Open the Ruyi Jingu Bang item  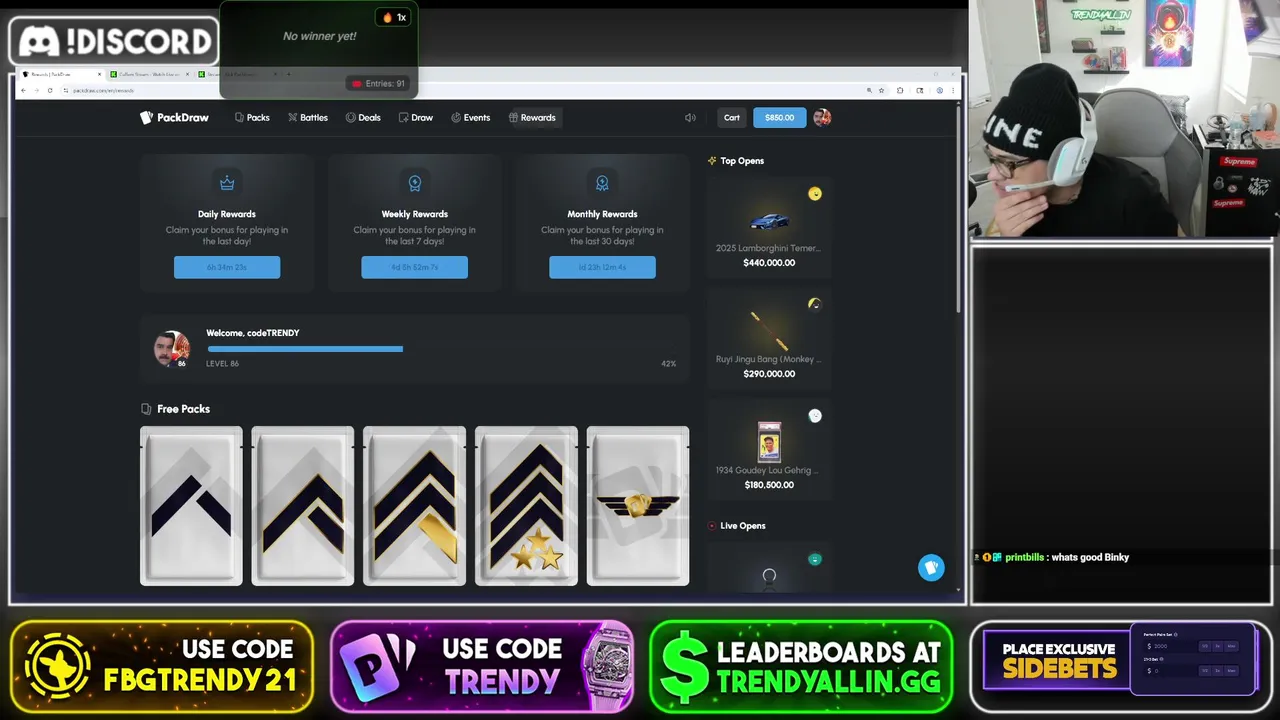769,340
